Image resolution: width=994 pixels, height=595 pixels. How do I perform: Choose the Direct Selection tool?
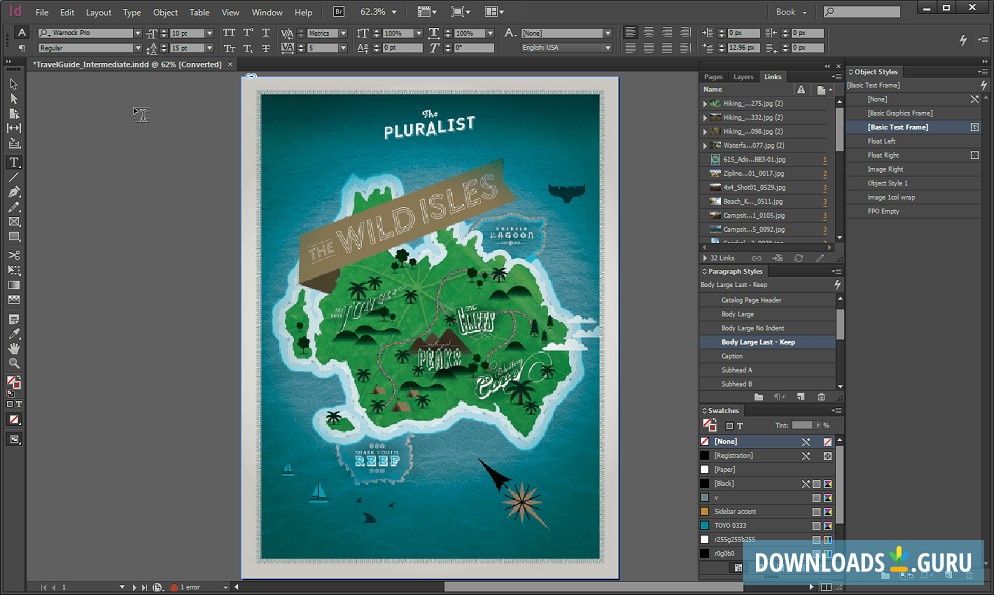tap(14, 101)
